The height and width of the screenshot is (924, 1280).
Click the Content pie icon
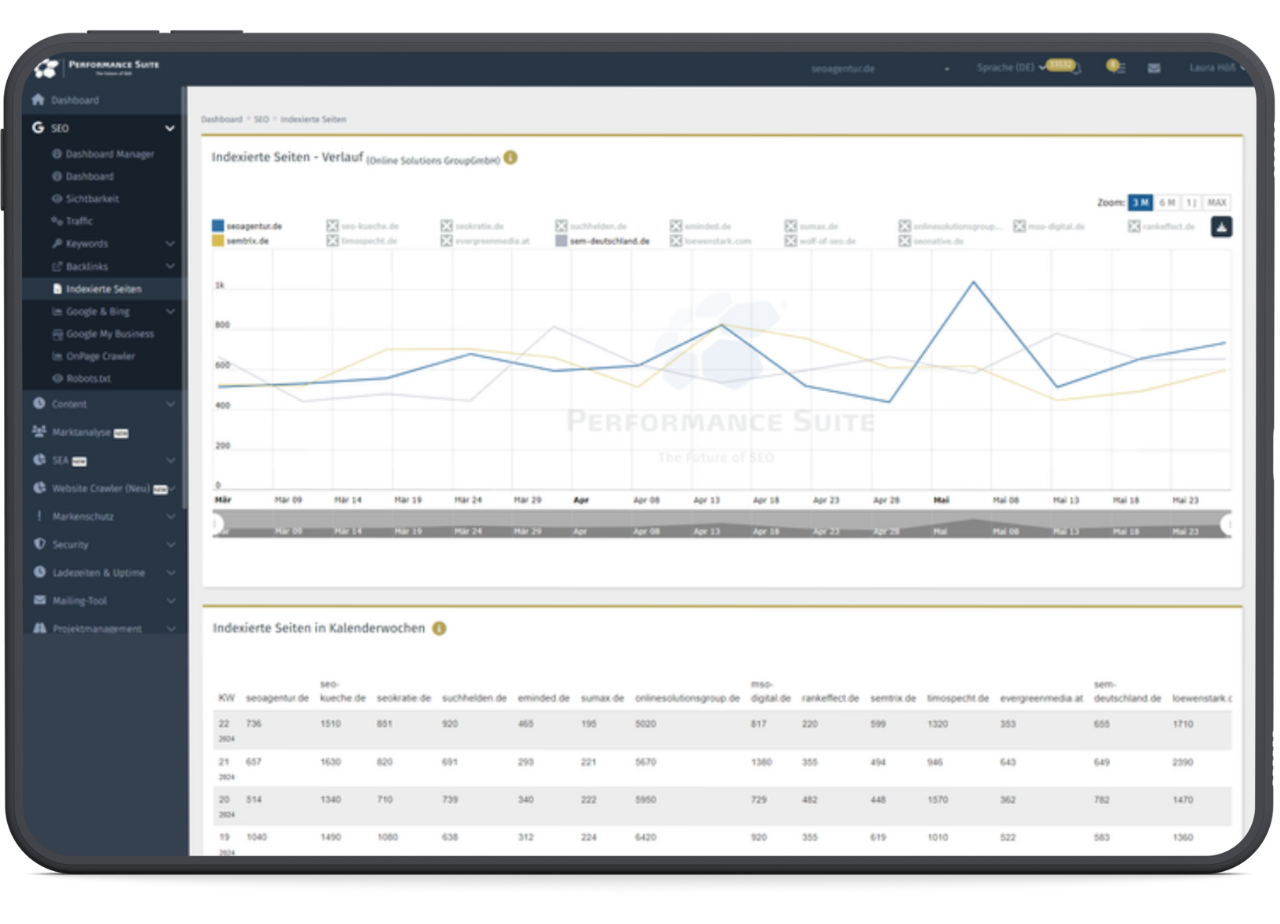[39, 404]
